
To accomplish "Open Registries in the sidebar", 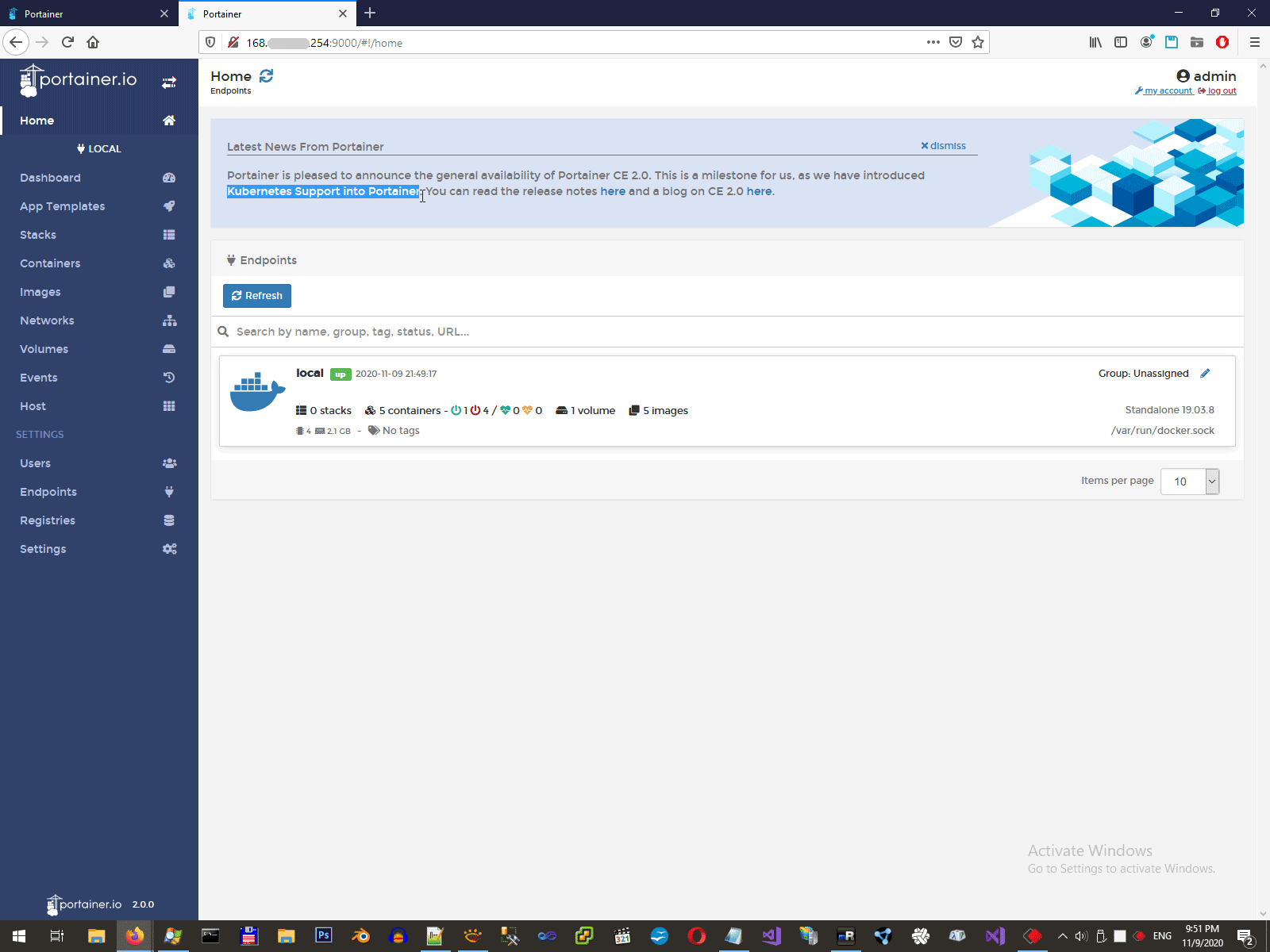I will (99, 520).
